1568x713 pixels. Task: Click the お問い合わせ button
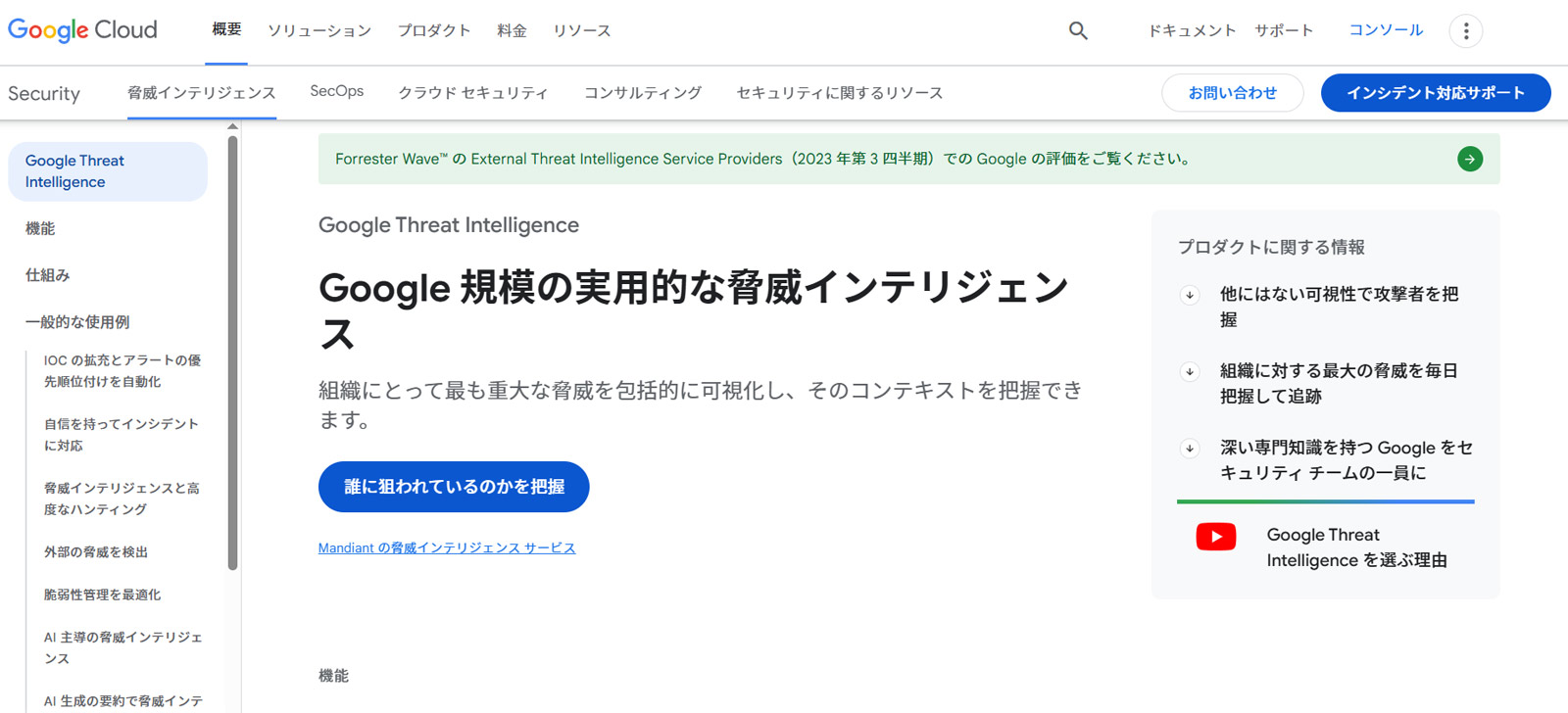1233,93
